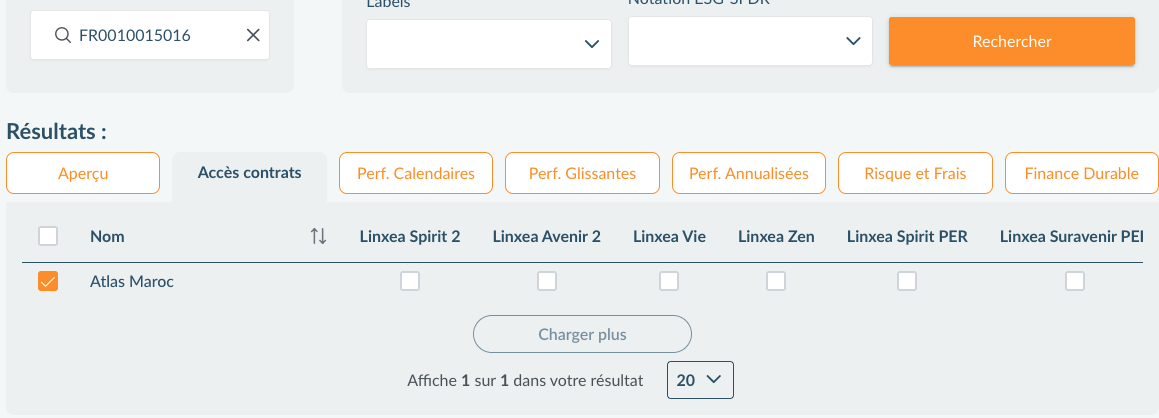Open the Perf. Calendaires tab

pos(416,173)
